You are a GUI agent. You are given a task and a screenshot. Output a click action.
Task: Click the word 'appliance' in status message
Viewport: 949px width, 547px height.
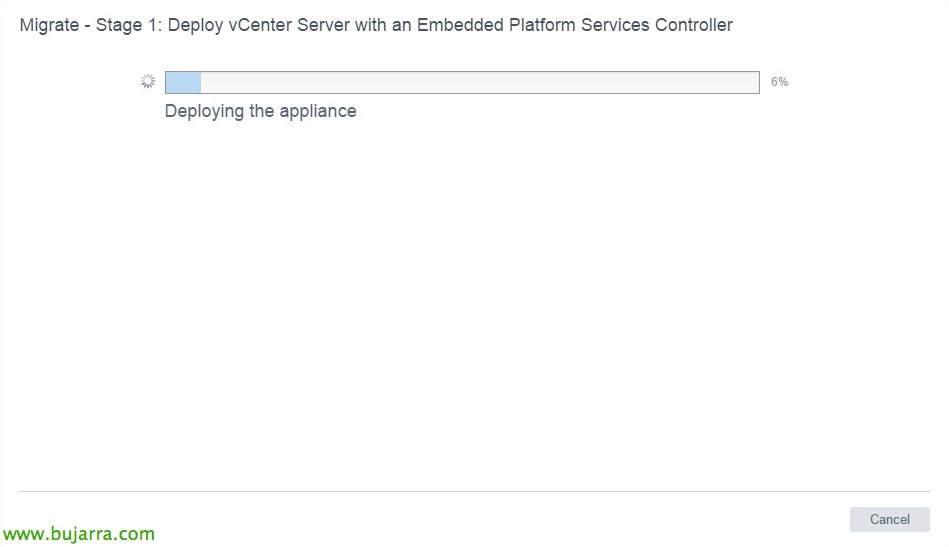pyautogui.click(x=317, y=111)
